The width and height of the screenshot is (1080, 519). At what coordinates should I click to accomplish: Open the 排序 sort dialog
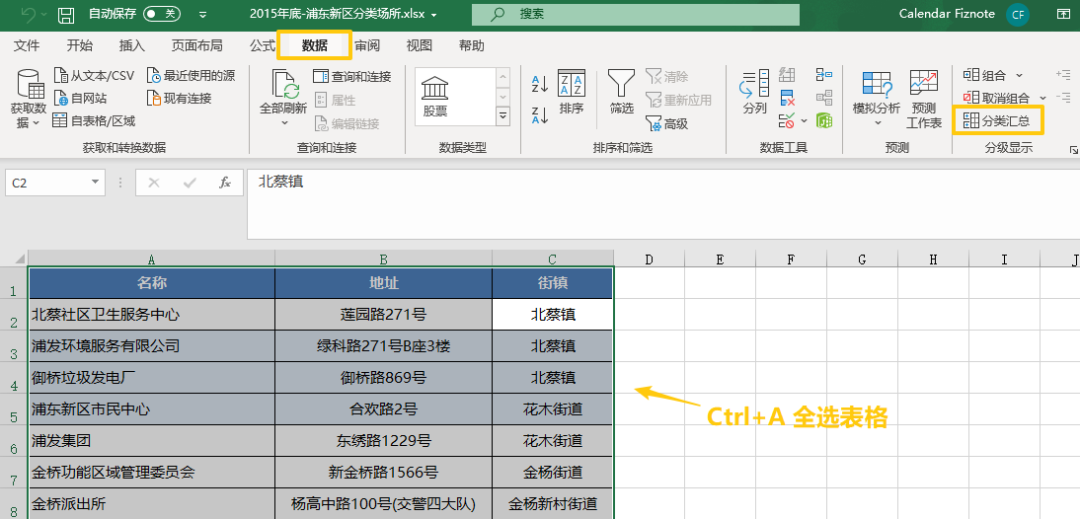click(572, 92)
